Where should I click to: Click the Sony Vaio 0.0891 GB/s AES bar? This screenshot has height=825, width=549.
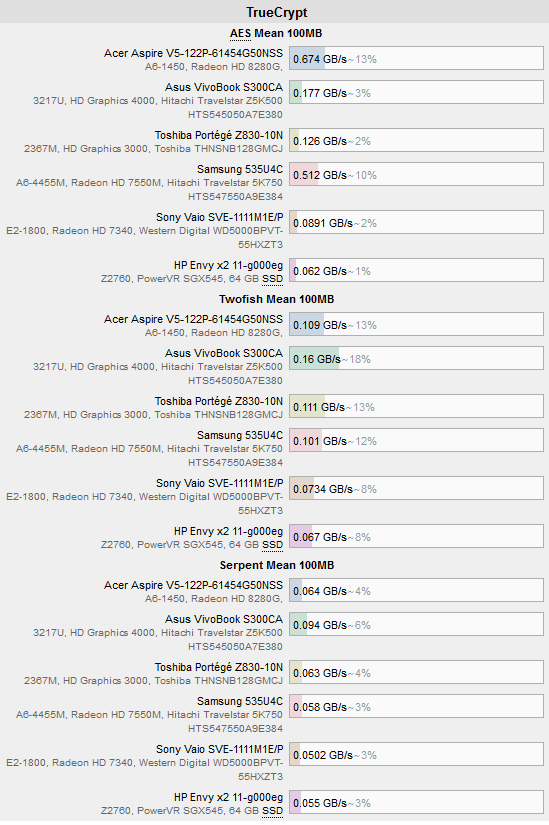(416, 223)
